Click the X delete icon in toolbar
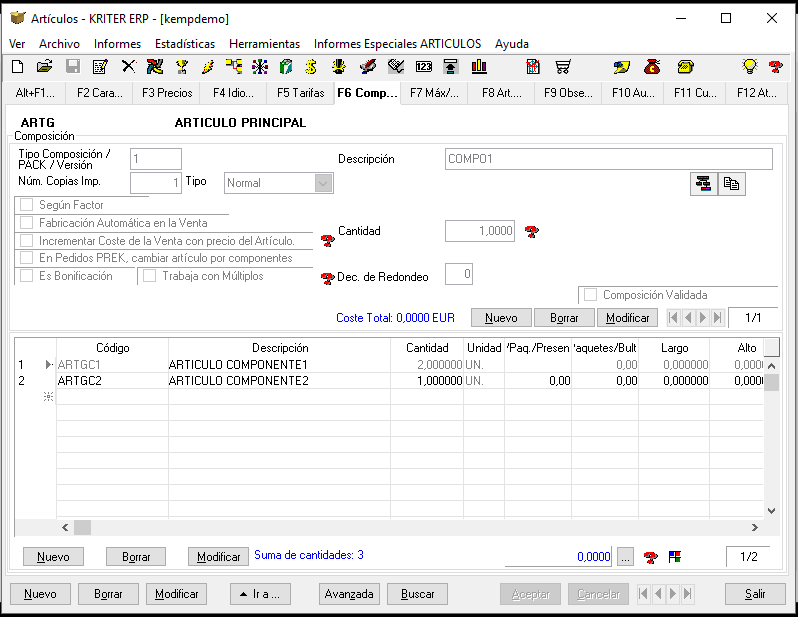The width and height of the screenshot is (798, 617). (x=129, y=67)
